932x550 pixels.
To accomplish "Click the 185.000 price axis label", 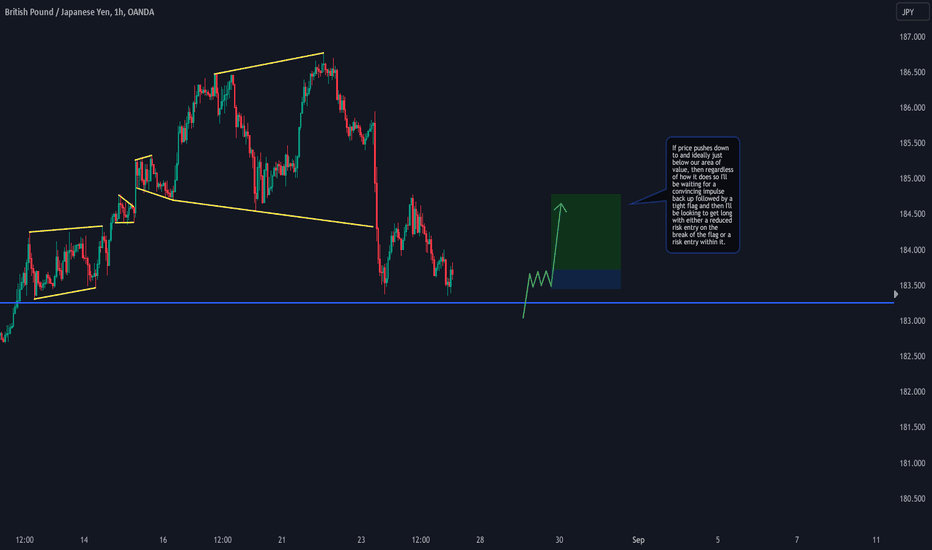I will tap(912, 178).
